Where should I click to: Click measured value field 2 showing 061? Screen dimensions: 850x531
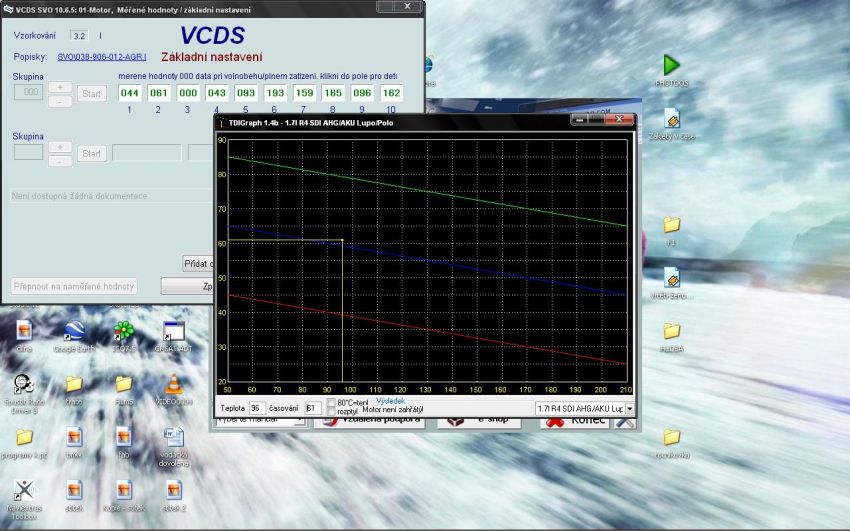click(158, 93)
